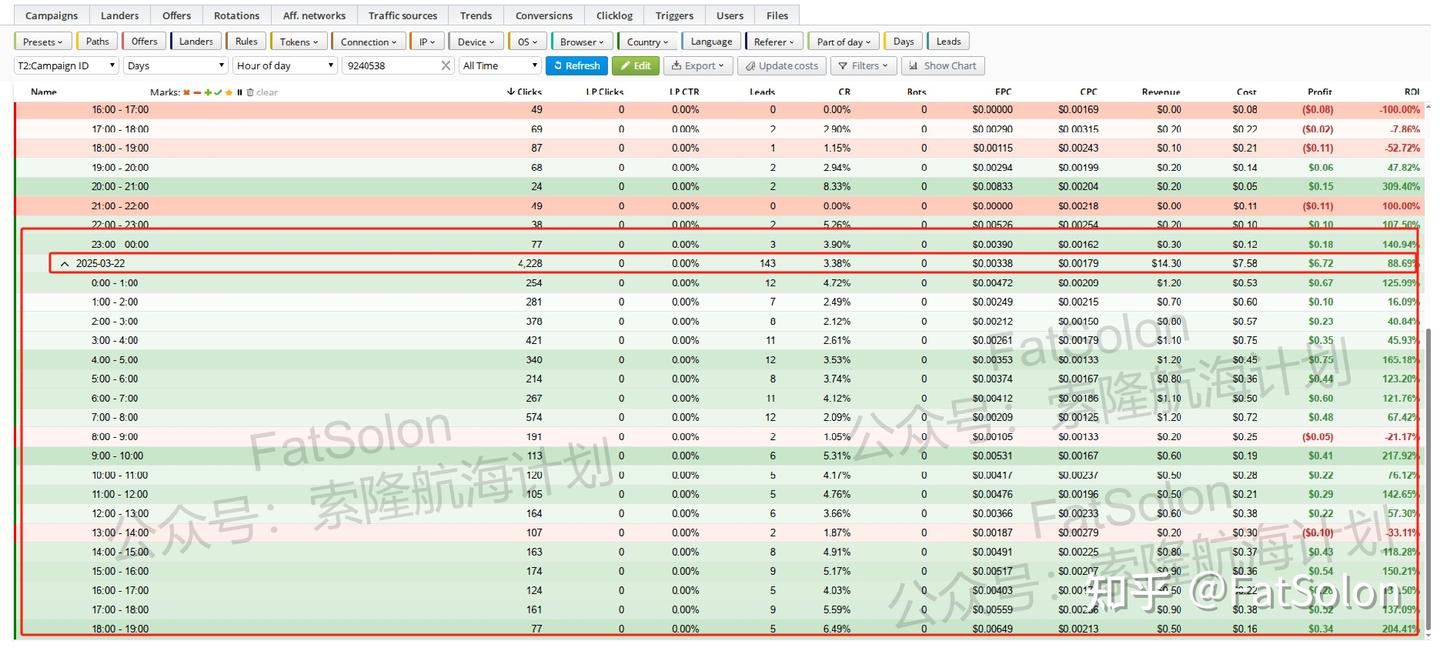Sort by the Clicks column header
The width and height of the screenshot is (1440, 651).
[x=524, y=91]
